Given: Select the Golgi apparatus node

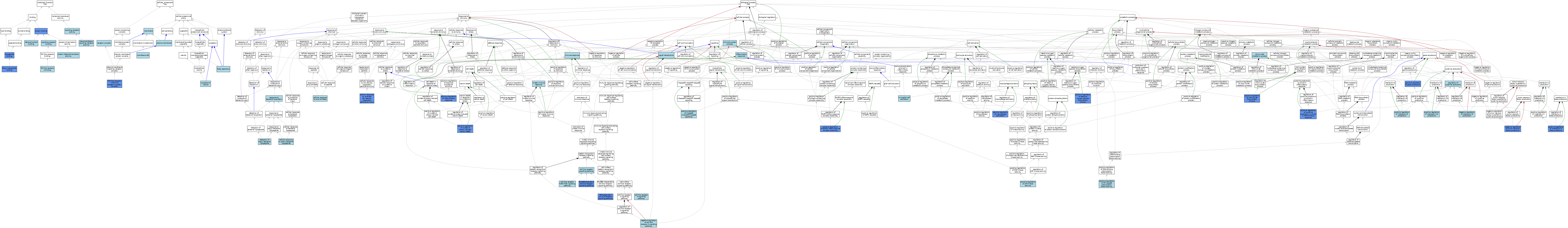Looking at the screenshot, I should tap(223, 69).
